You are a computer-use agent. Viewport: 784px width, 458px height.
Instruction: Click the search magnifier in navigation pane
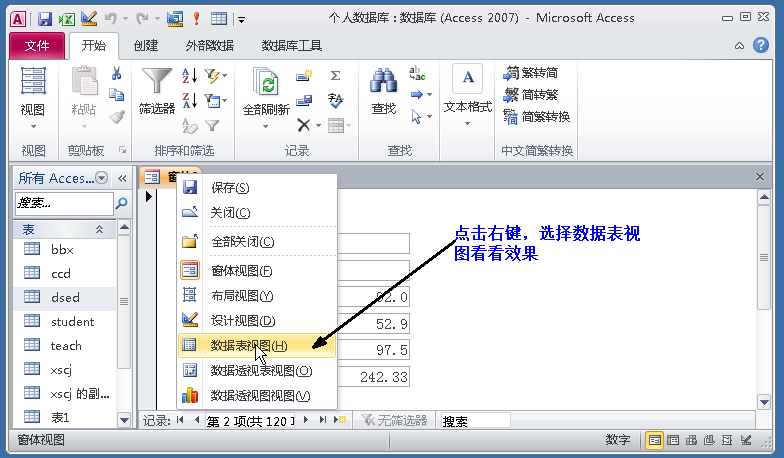[122, 203]
